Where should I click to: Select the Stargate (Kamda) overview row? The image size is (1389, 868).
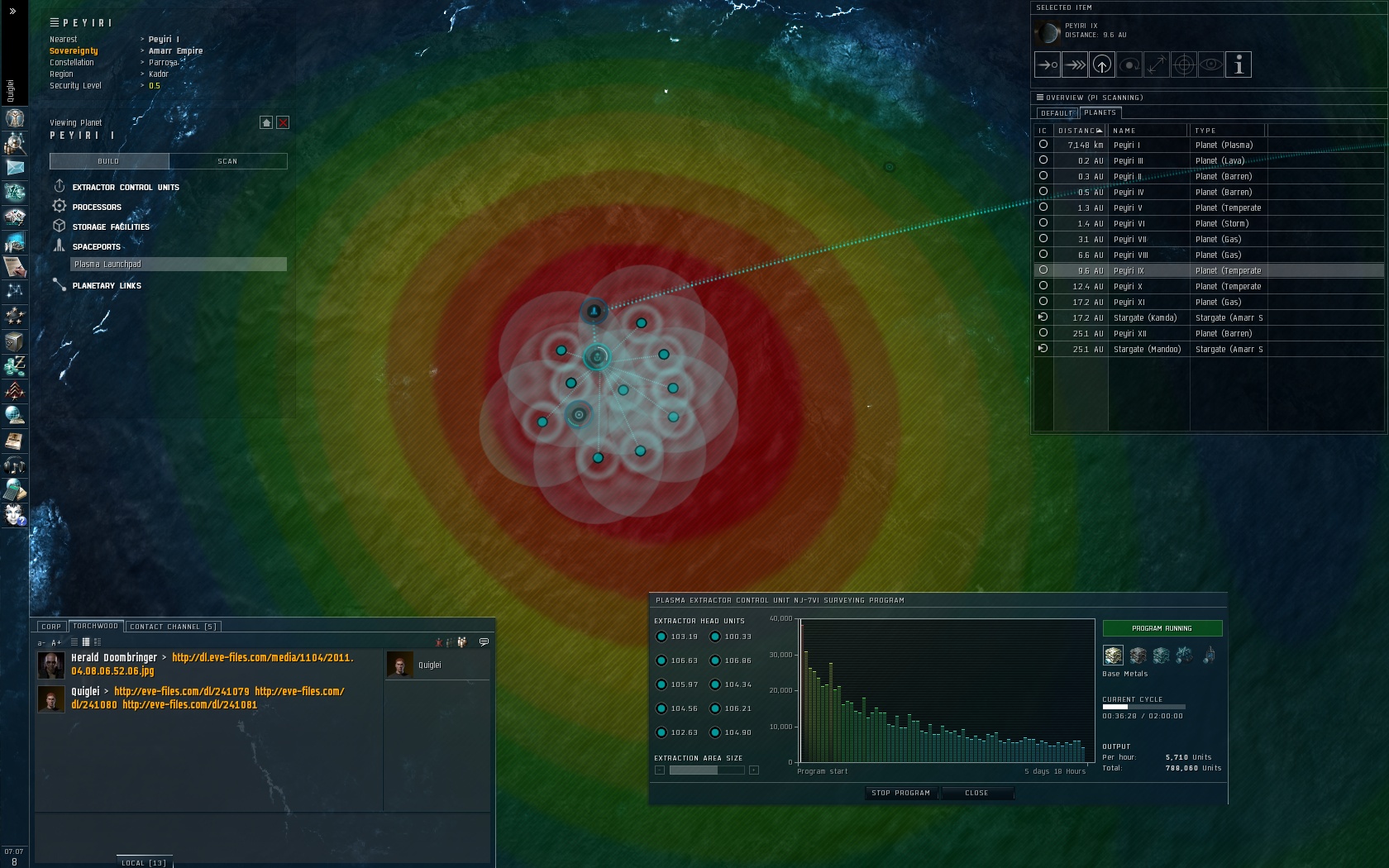click(1209, 317)
